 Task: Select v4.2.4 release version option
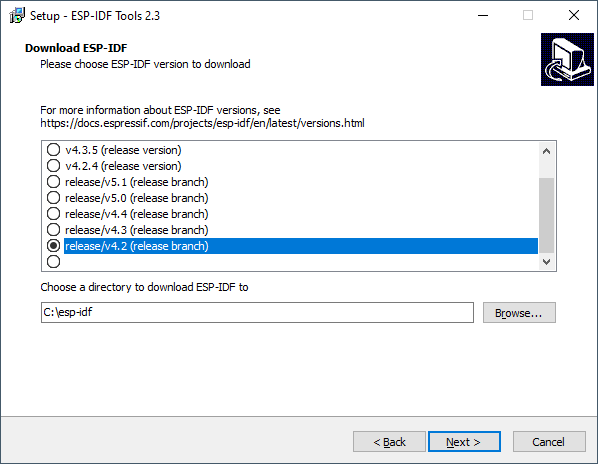(x=114, y=166)
